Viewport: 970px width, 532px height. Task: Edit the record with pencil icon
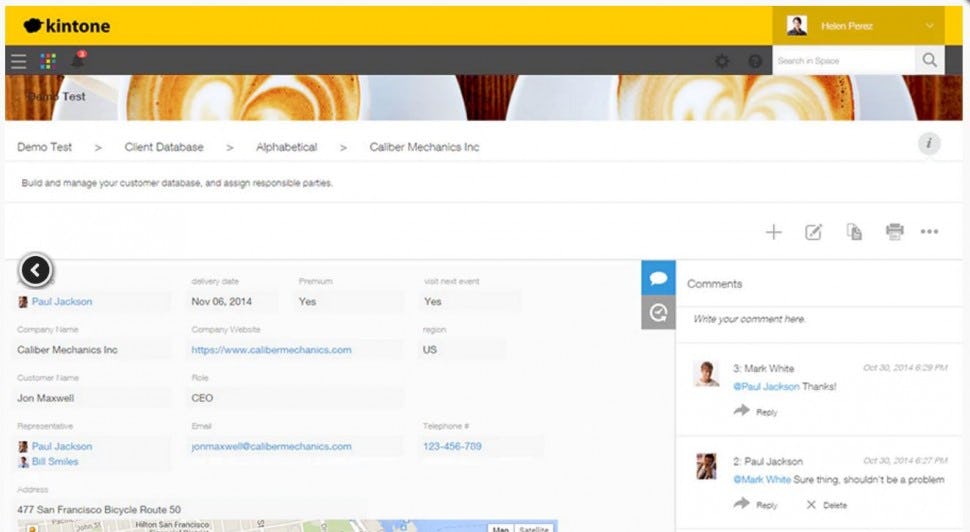tap(814, 232)
